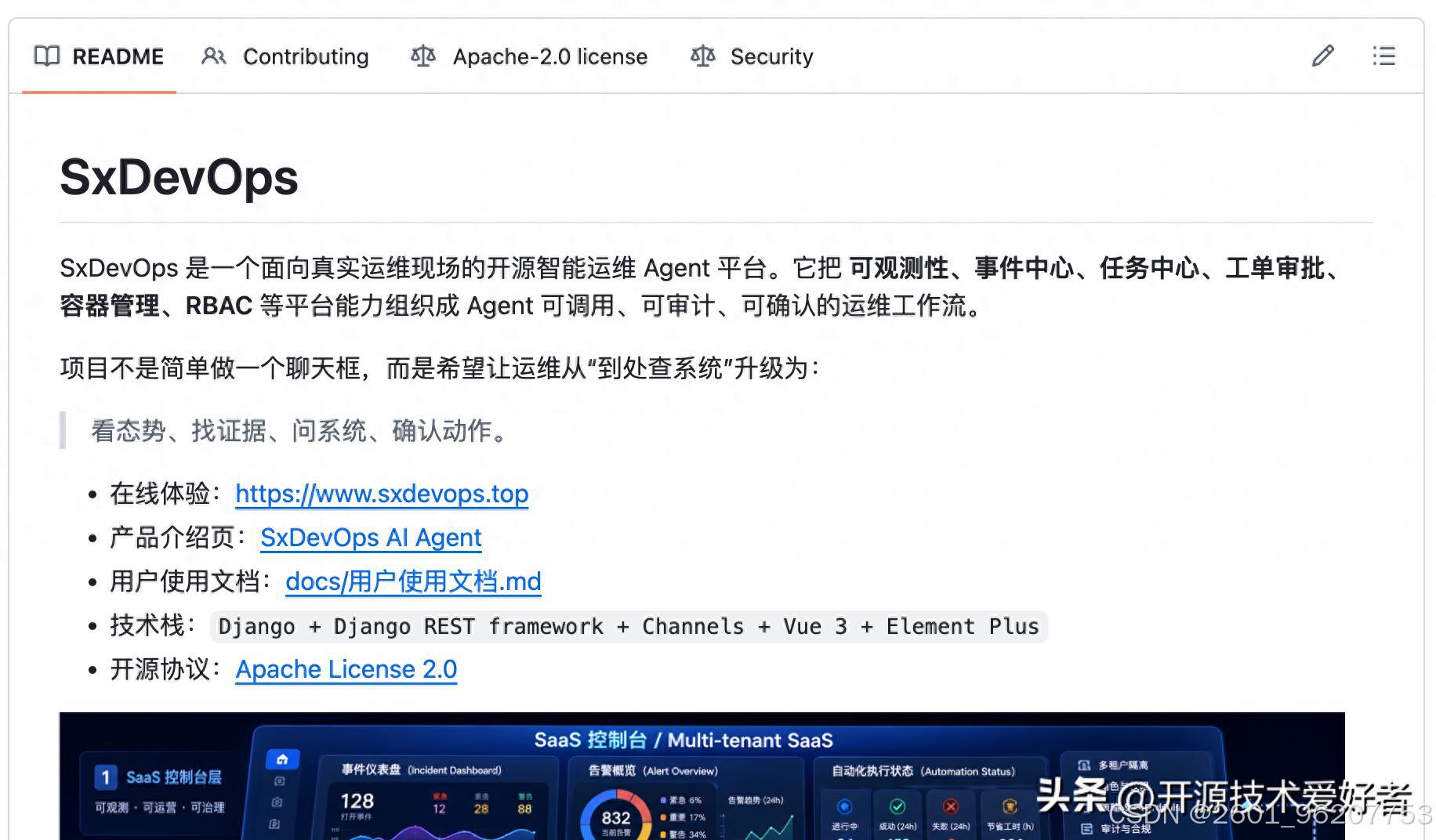Follow the SxDevOps AI Agent link
The width and height of the screenshot is (1436, 840).
(x=371, y=538)
